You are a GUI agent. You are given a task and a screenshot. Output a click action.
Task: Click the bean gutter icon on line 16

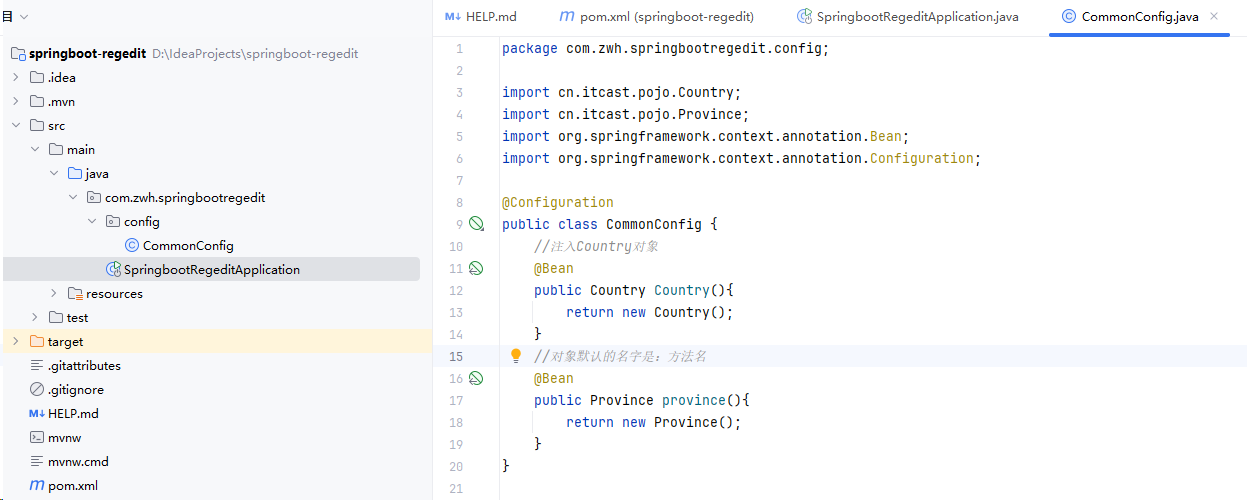pyautogui.click(x=476, y=378)
